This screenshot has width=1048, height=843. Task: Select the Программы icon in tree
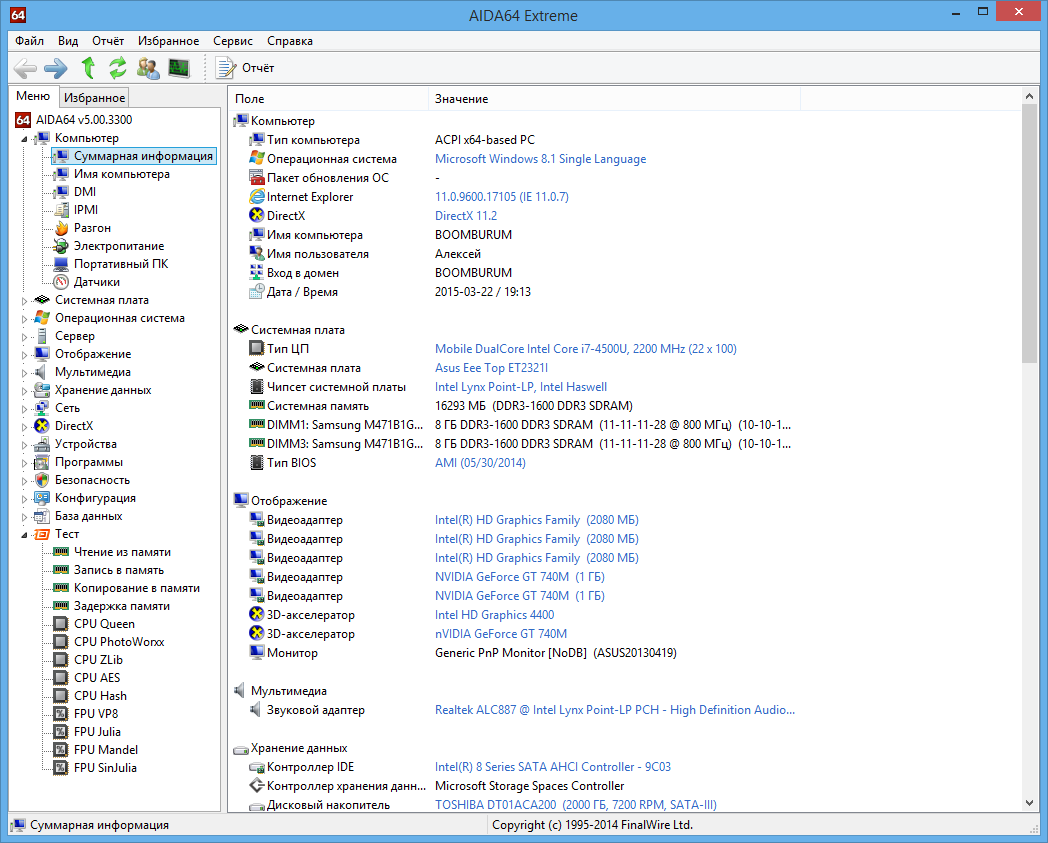click(42, 462)
